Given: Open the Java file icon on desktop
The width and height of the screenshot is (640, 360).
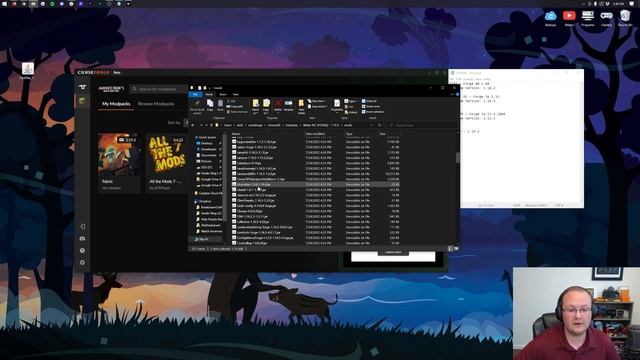Looking at the screenshot, I should (x=27, y=71).
